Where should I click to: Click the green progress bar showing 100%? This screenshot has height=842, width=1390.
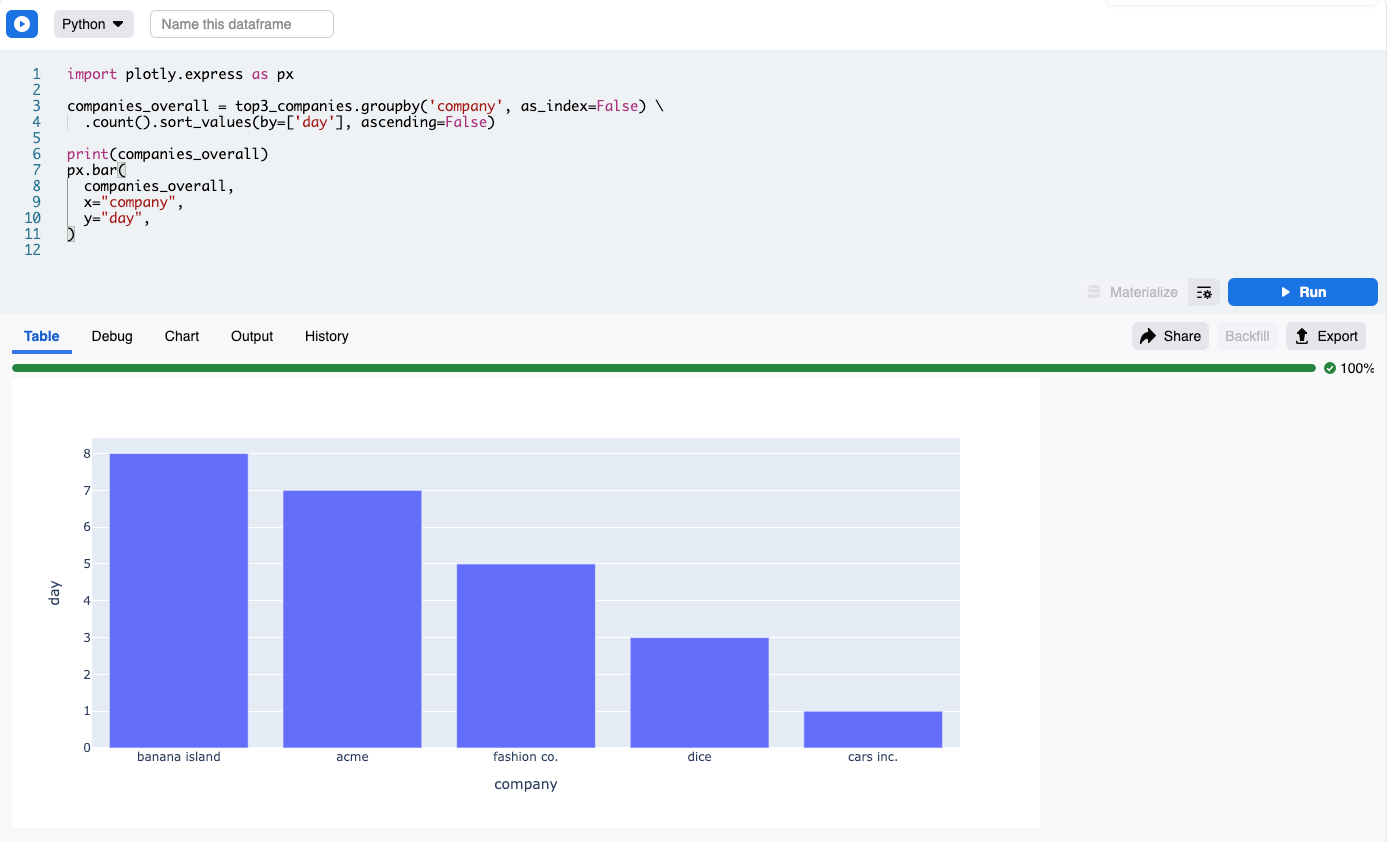coord(660,368)
